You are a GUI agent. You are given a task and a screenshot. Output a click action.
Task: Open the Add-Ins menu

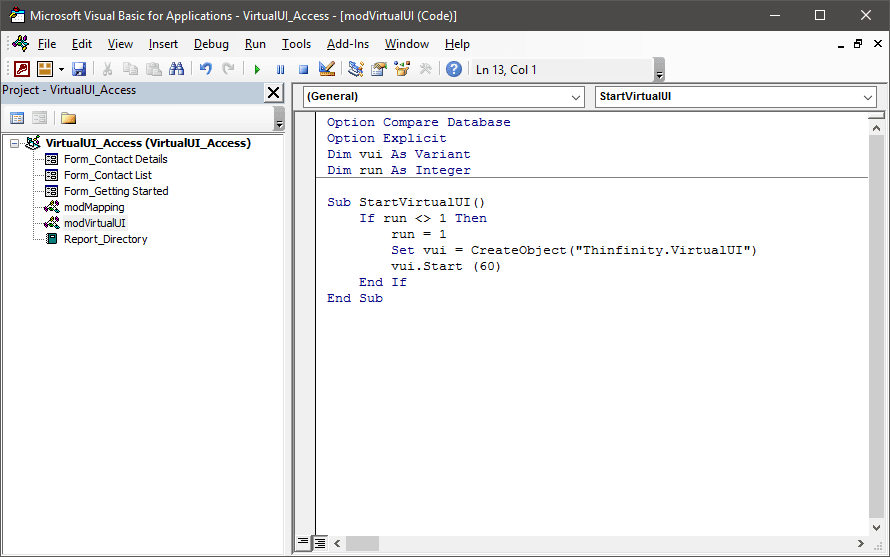click(348, 44)
